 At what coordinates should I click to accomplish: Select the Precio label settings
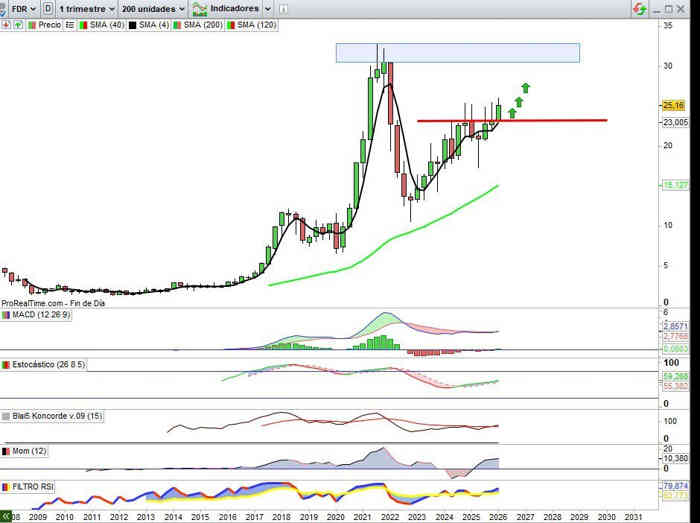[x=49, y=24]
